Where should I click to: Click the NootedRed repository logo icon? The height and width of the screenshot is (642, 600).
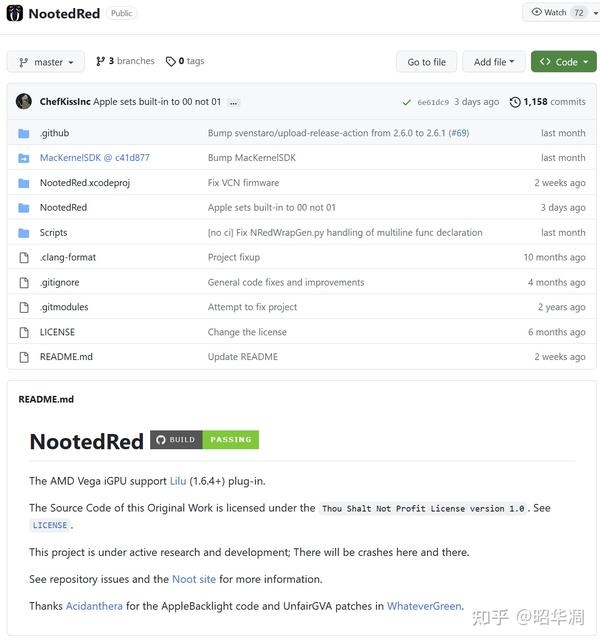click(x=15, y=13)
